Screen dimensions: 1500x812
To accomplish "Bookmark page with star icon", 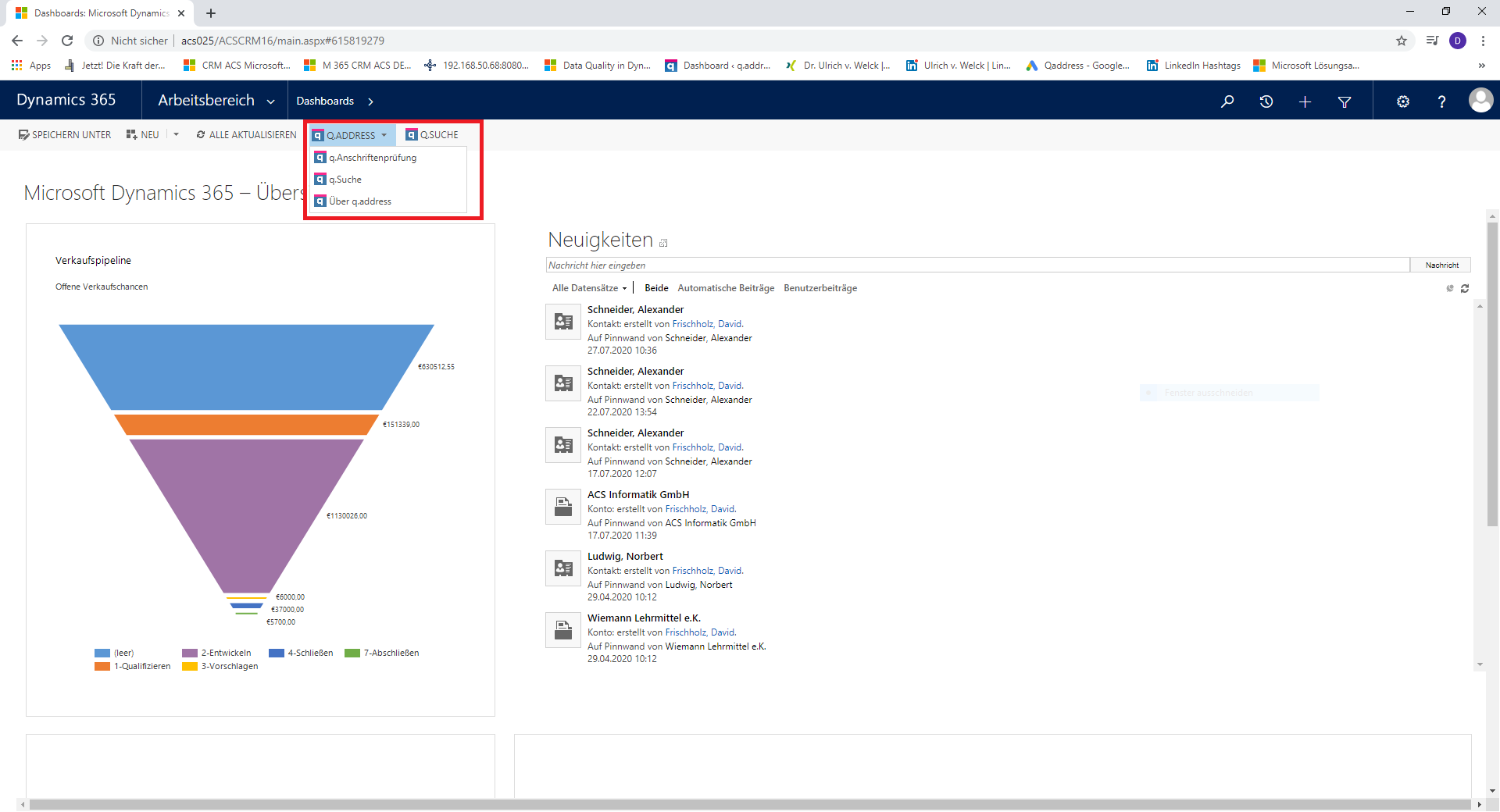I will pyautogui.click(x=1402, y=41).
